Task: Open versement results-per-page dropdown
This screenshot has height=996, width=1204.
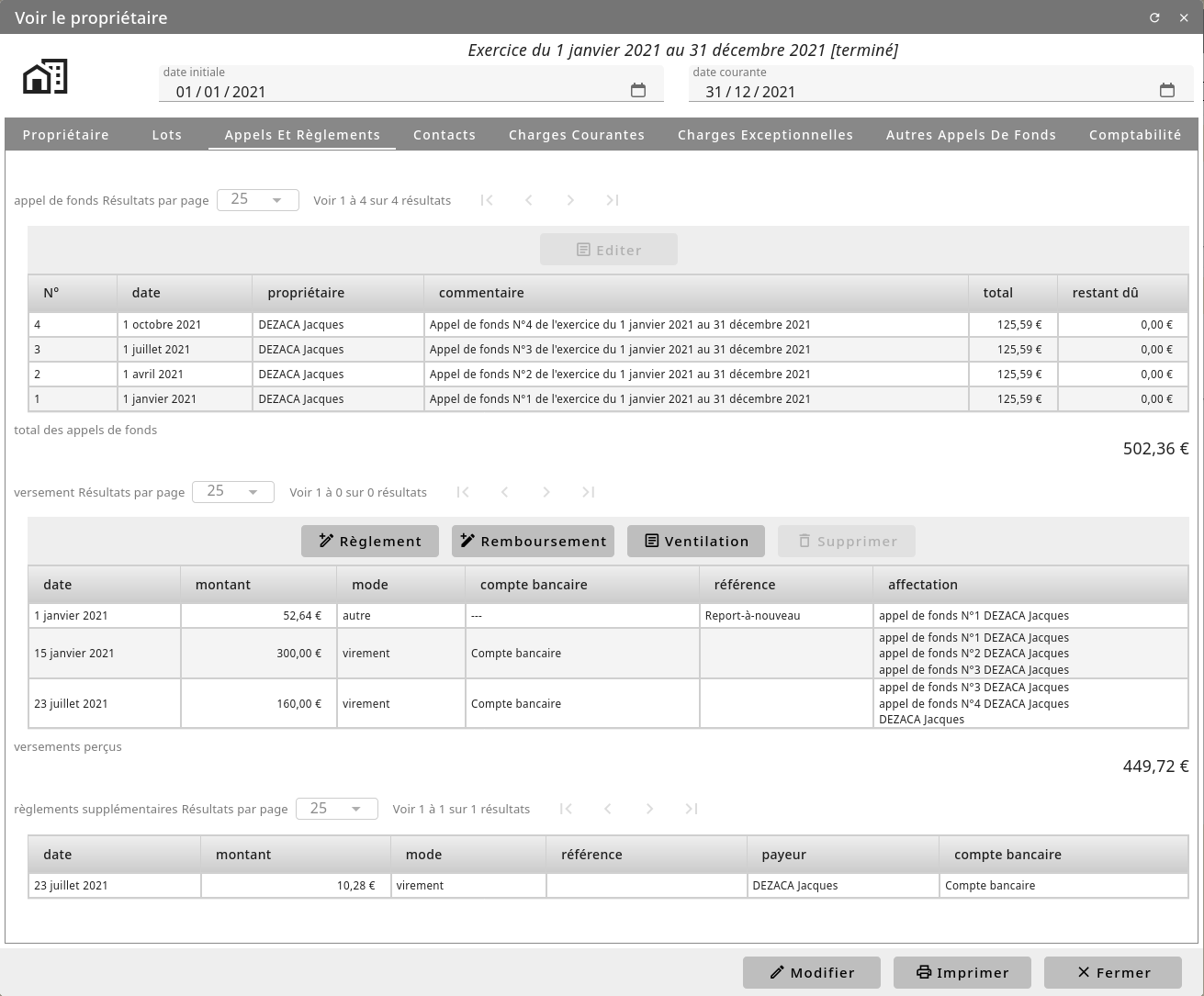Action: click(233, 492)
